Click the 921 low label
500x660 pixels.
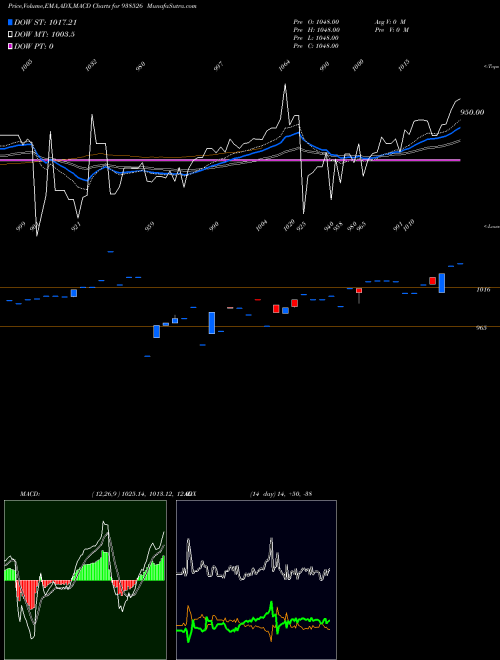pyautogui.click(x=76, y=226)
